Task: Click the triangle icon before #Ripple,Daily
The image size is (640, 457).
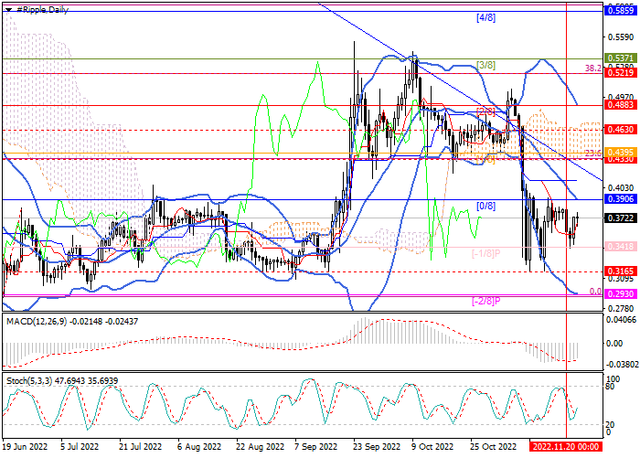Action: click(x=8, y=8)
